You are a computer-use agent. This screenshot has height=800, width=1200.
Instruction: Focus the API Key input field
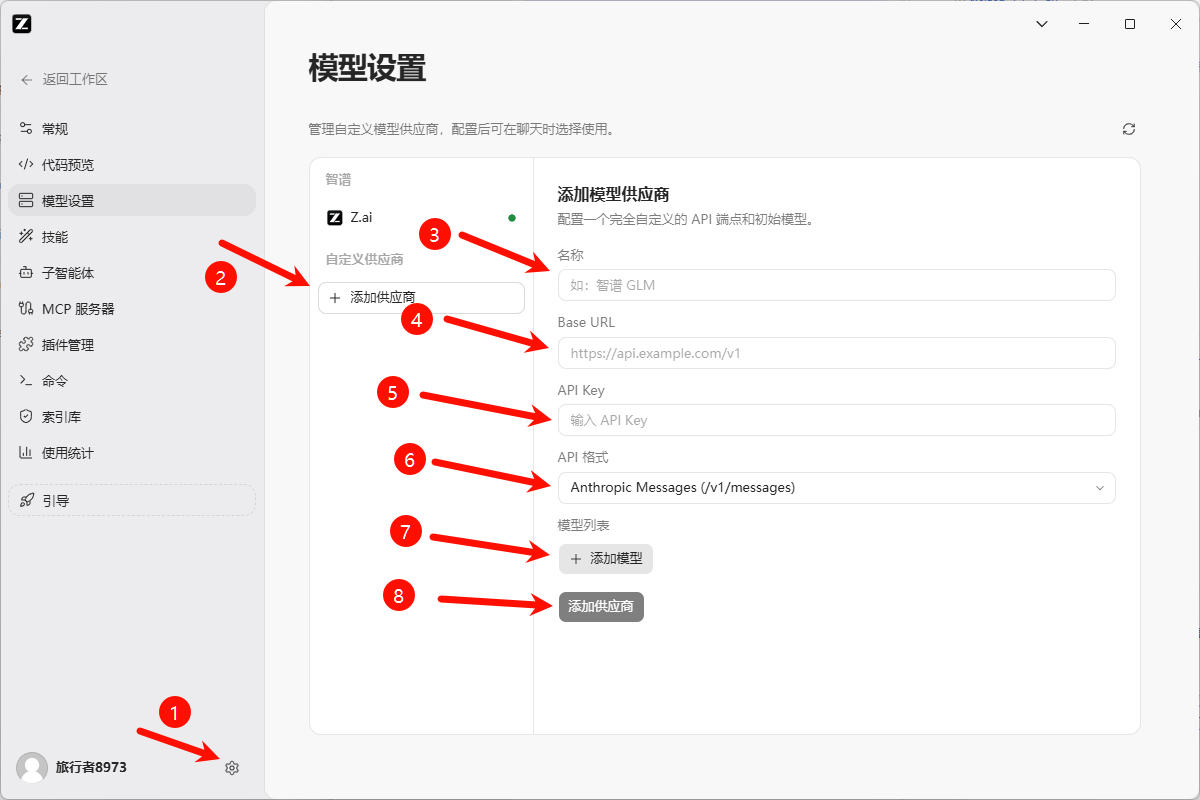click(x=836, y=420)
